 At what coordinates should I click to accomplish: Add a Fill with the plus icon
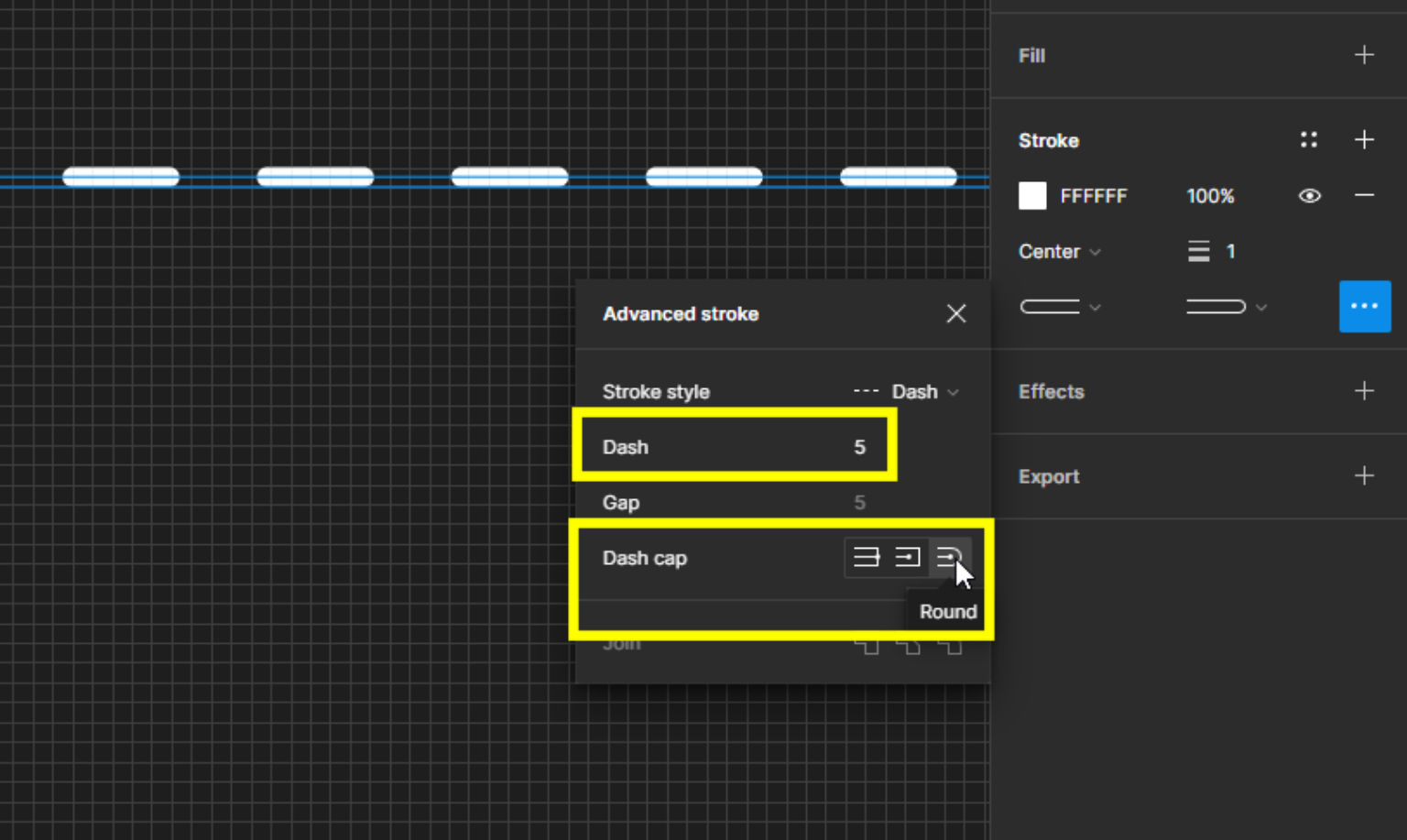[1364, 55]
